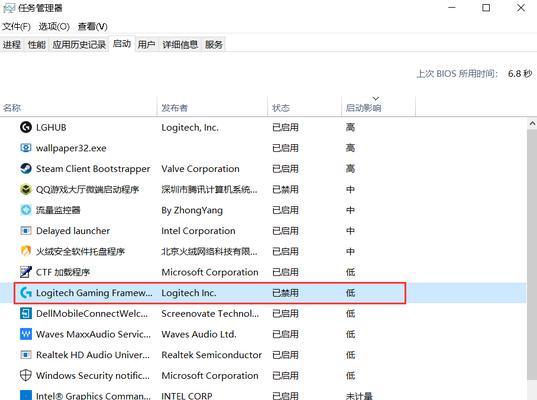Switch to the 服务 tab
The height and width of the screenshot is (400, 537).
(x=214, y=45)
